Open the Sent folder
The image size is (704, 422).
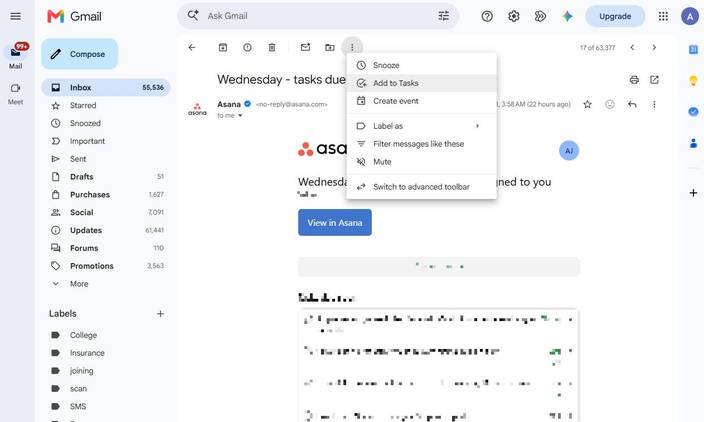pos(106,159)
